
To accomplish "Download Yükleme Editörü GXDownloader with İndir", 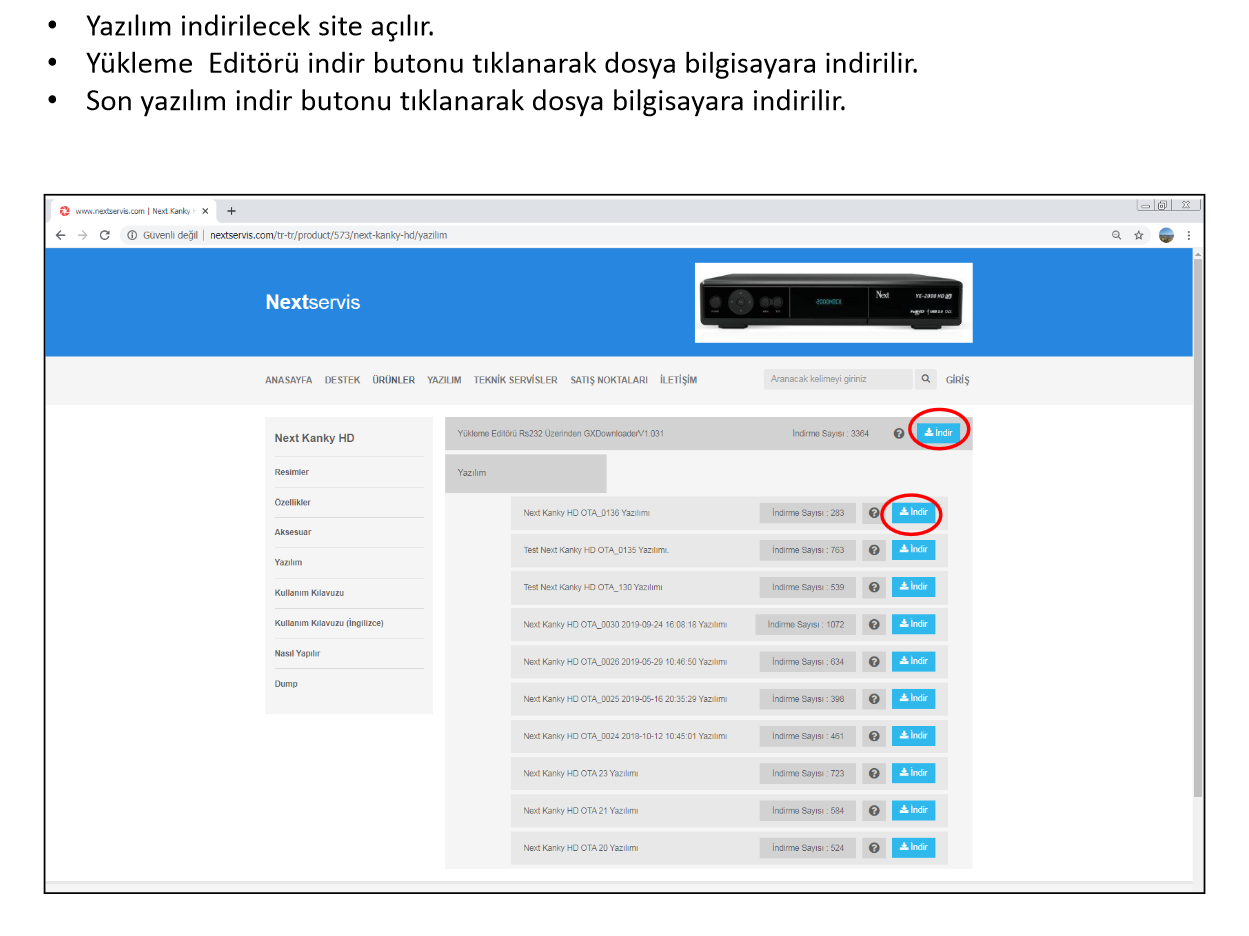I will pos(938,432).
